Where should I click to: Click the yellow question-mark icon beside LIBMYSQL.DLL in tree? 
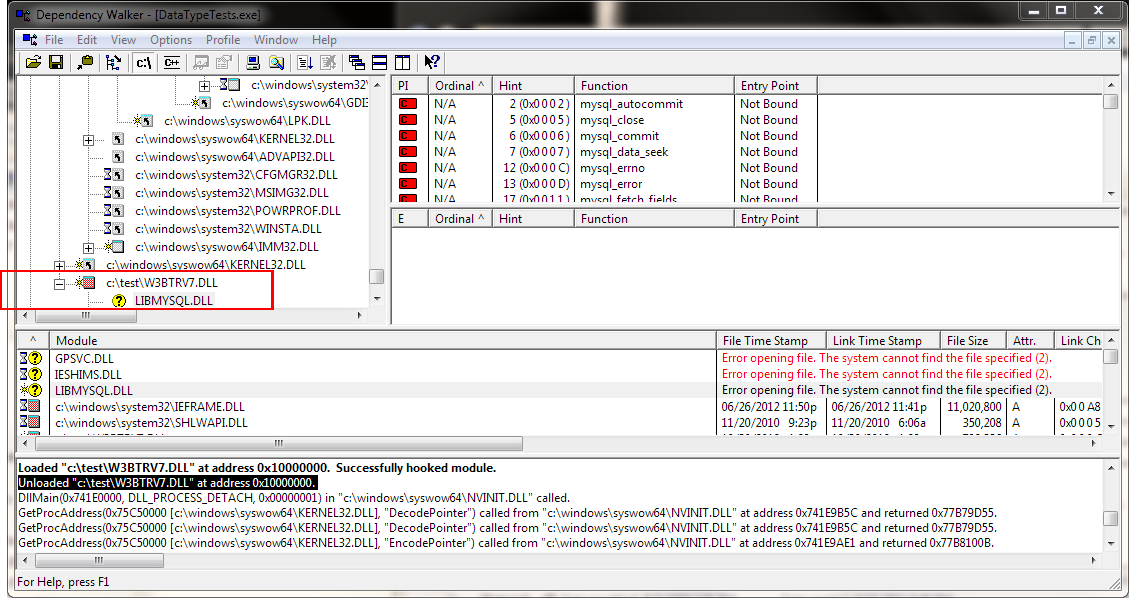click(120, 301)
